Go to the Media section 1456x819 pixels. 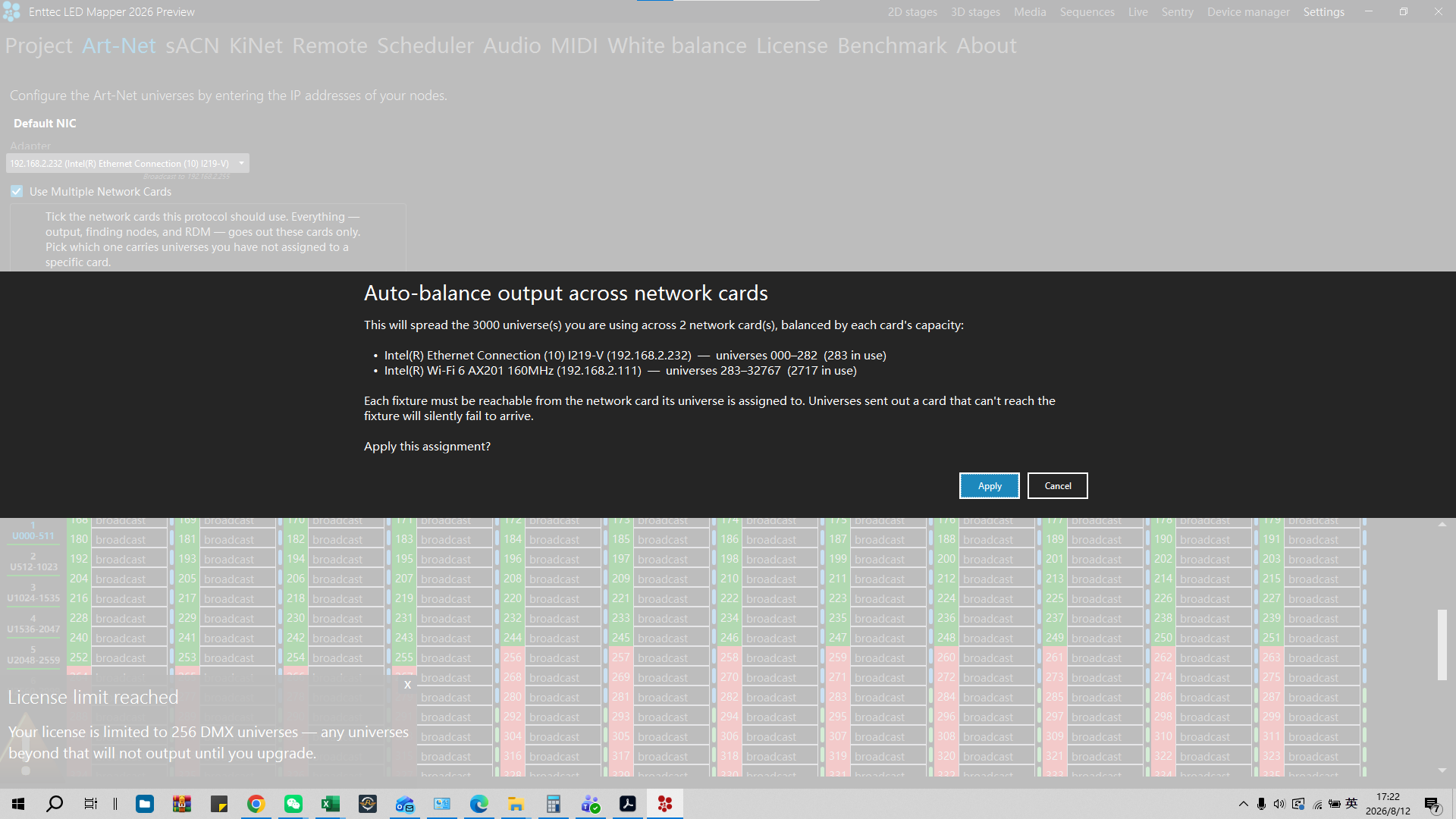coord(1030,12)
